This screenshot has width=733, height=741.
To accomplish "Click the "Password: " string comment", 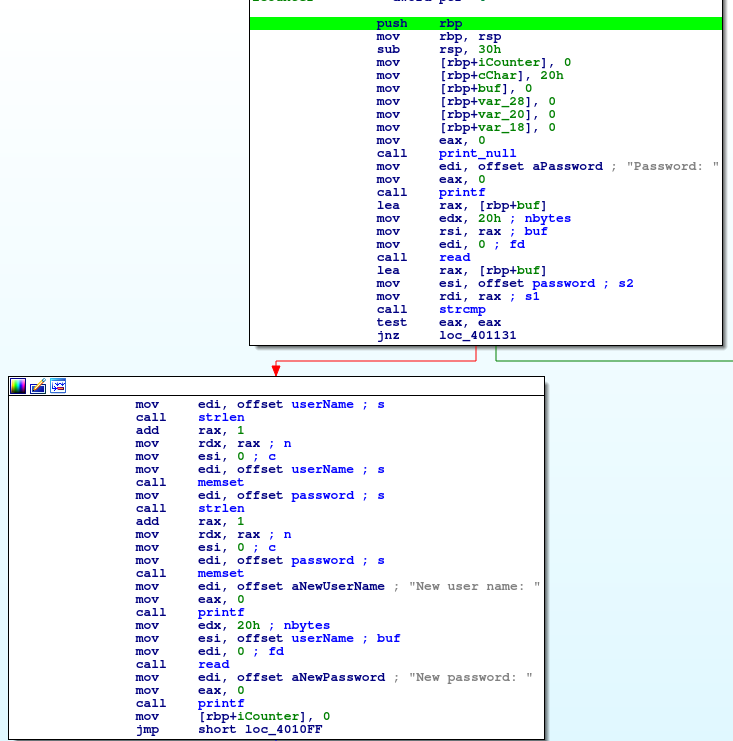I will tap(673, 166).
